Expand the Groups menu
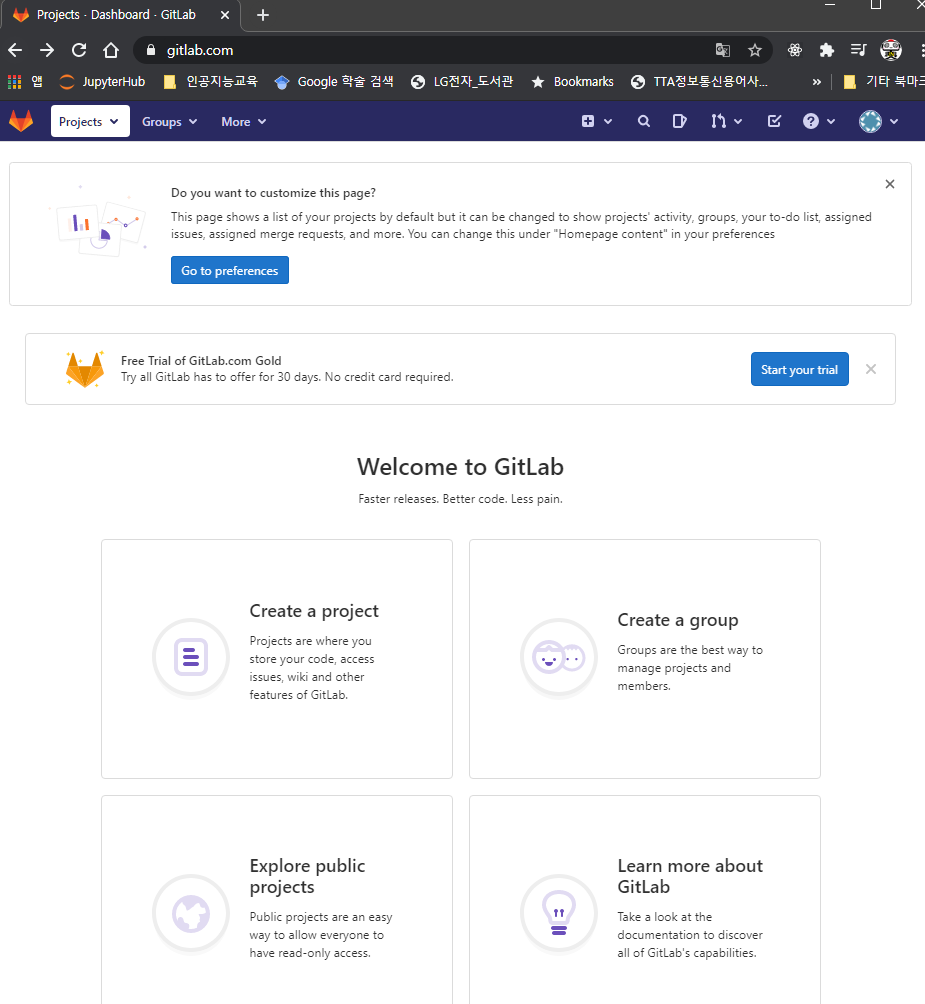The width and height of the screenshot is (925, 1004). tap(169, 122)
